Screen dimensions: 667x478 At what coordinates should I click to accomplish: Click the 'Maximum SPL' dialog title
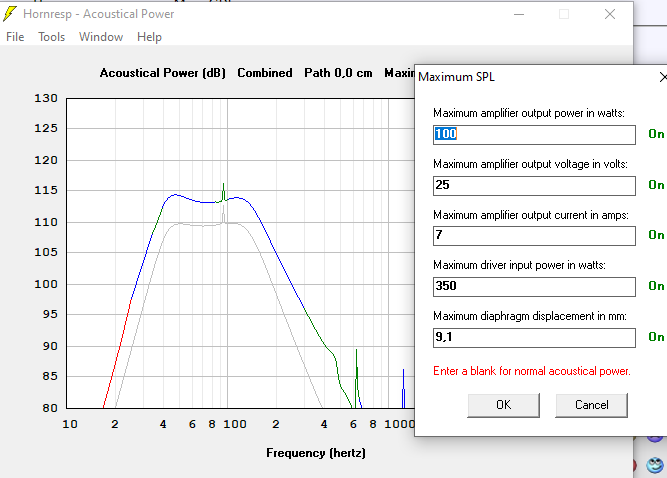tap(456, 77)
